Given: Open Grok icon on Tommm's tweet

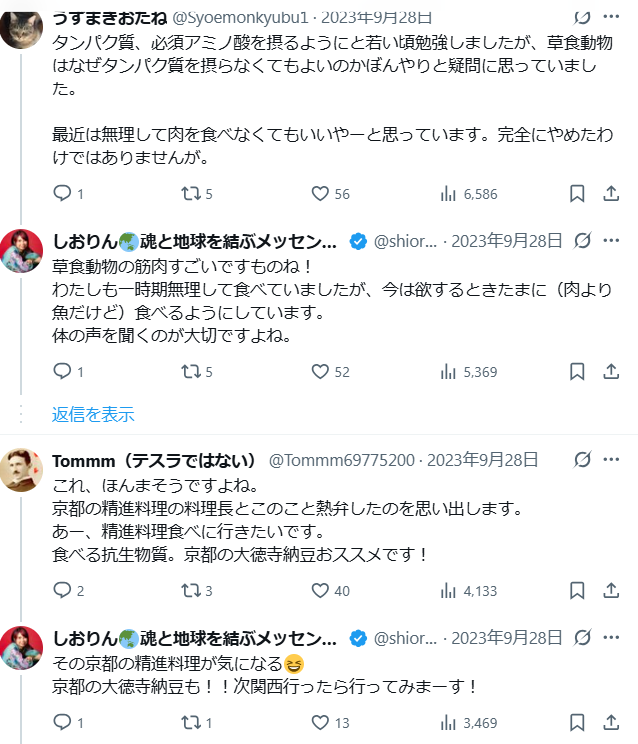Looking at the screenshot, I should pyautogui.click(x=582, y=460).
